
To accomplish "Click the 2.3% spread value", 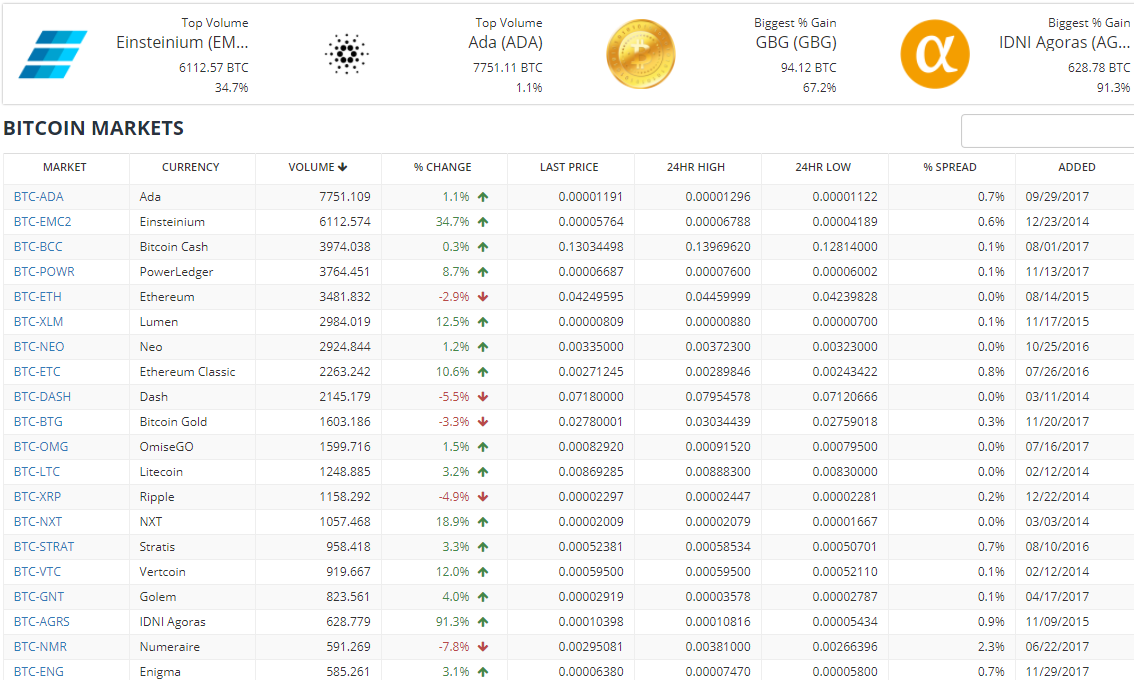I will 992,647.
